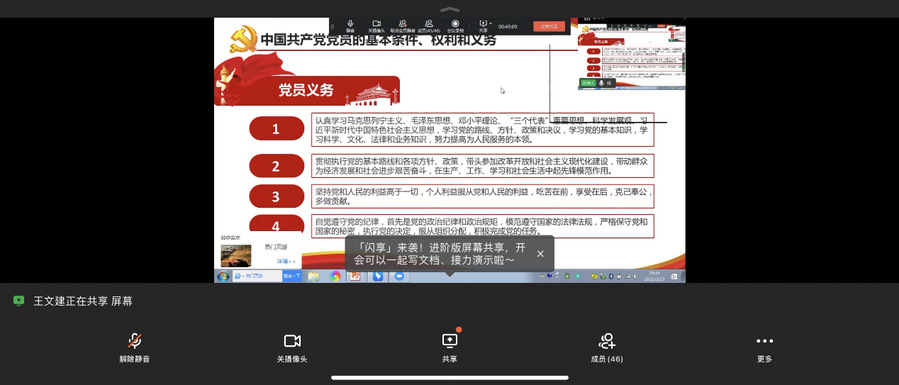Expand the share dropdown arrow in shared toolbar
Viewport: 899px width, 385px height.
tap(491, 23)
